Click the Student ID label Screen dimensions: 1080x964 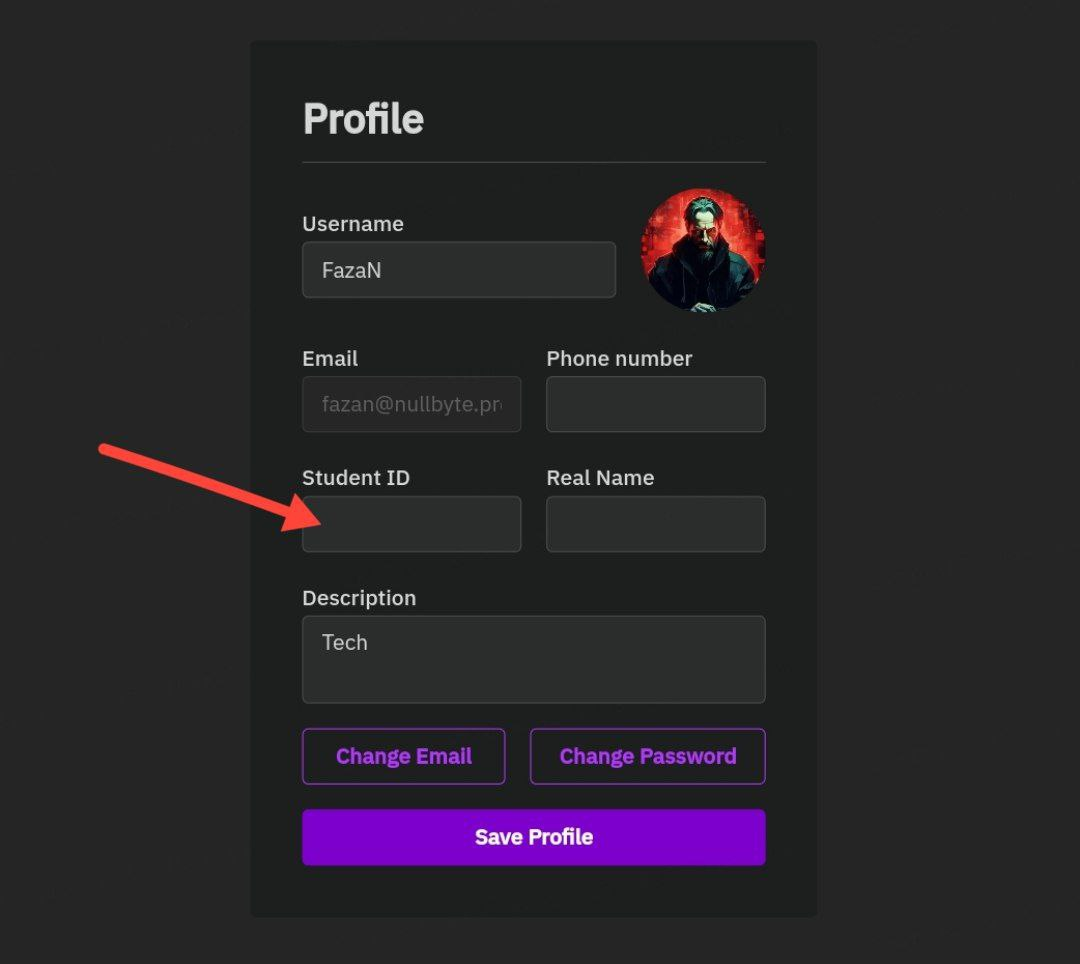[x=356, y=478]
